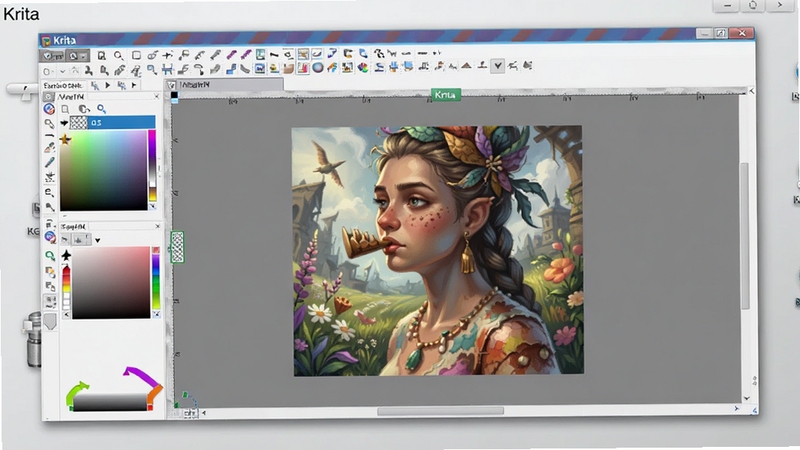800x450 pixels.
Task: Select the lower docker title tab
Action: (x=74, y=226)
